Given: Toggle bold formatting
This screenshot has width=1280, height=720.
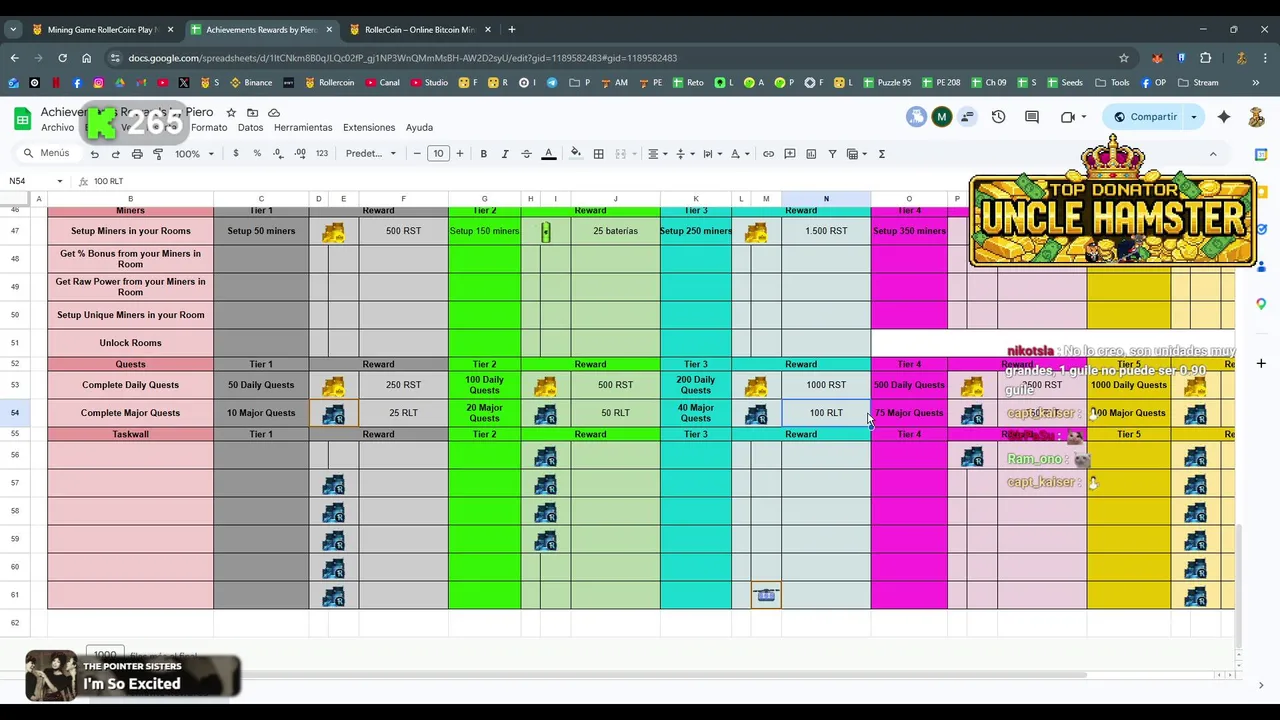Looking at the screenshot, I should tap(484, 154).
